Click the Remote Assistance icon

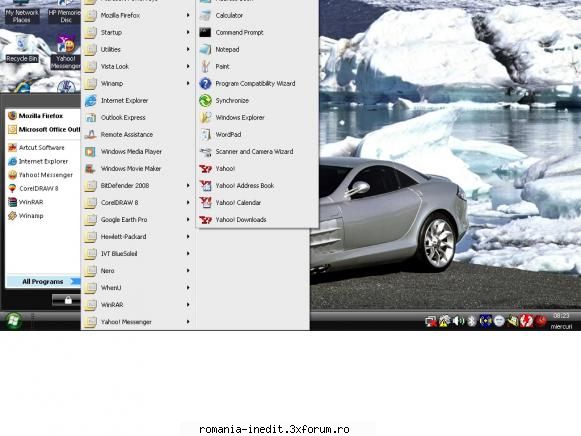pos(90,135)
